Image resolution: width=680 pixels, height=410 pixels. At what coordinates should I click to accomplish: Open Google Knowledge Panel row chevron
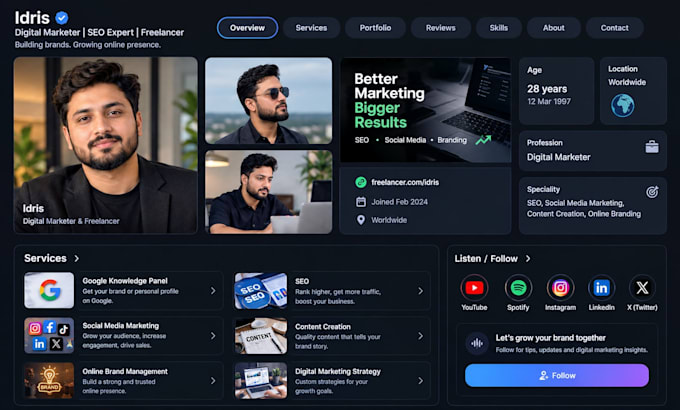(213, 291)
